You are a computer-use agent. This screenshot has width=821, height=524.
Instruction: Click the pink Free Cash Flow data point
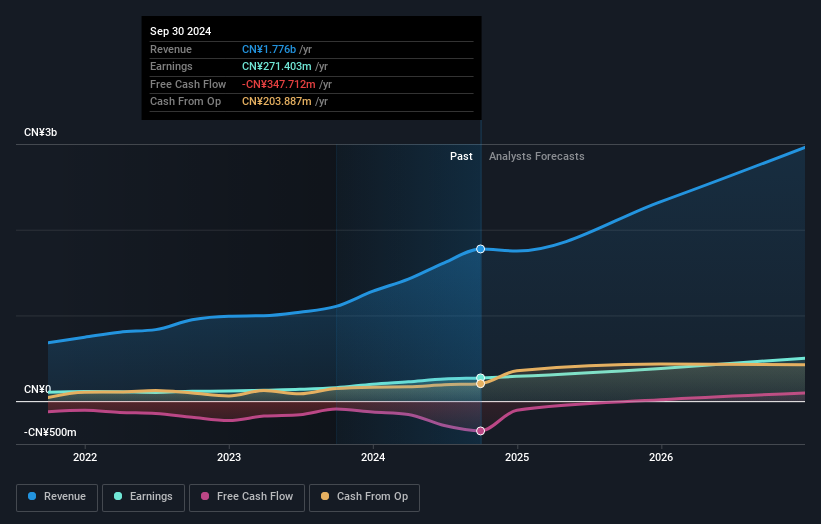click(480, 431)
